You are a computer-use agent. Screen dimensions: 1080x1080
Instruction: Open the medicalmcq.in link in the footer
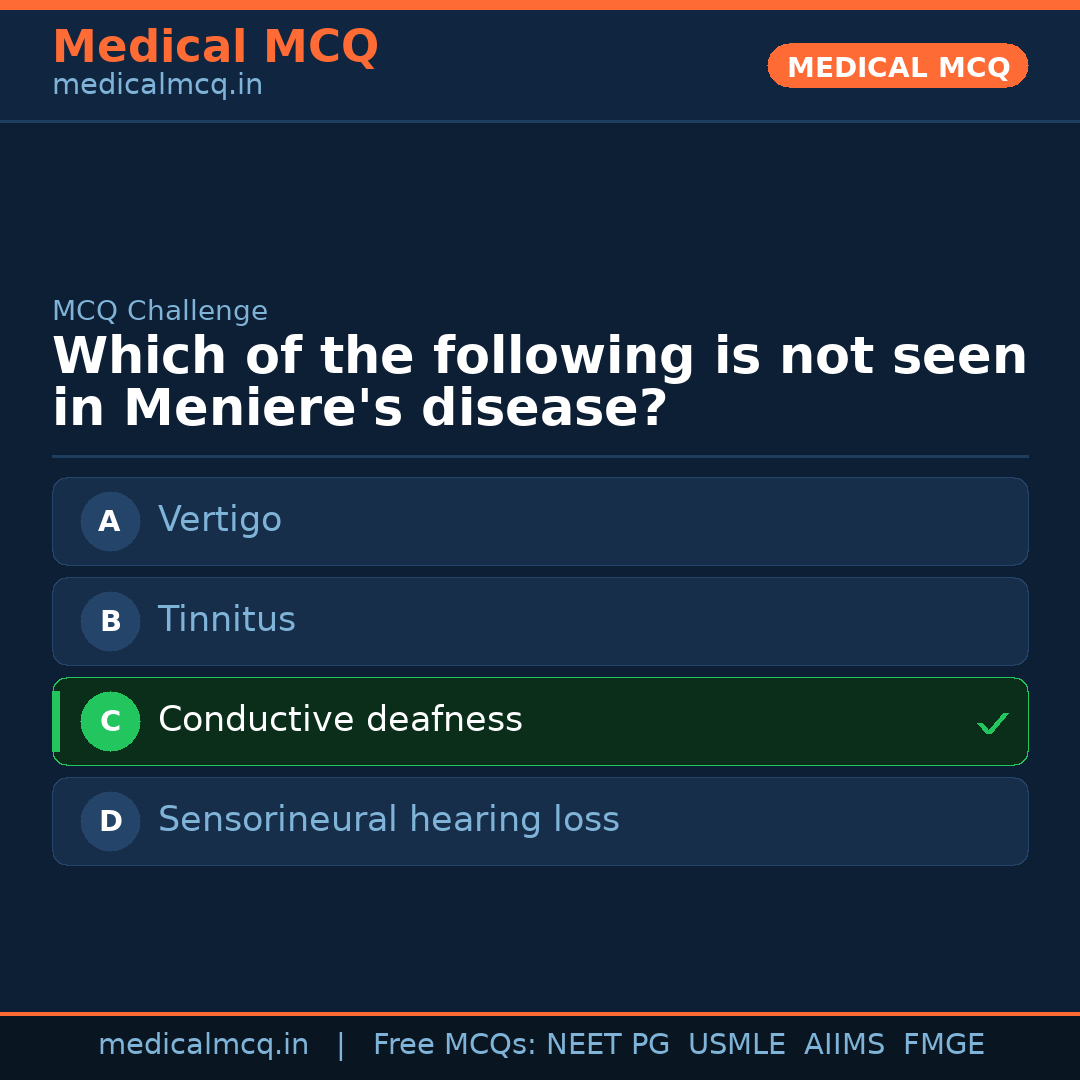pyautogui.click(x=203, y=1045)
